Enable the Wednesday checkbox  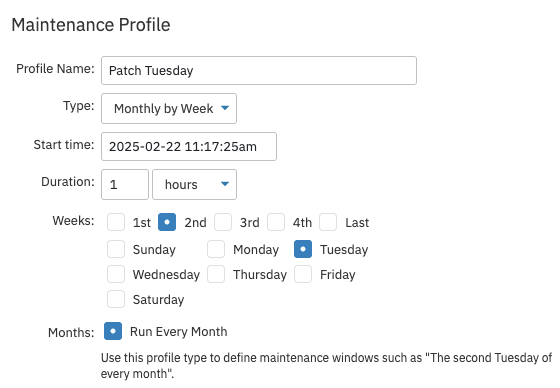click(x=116, y=274)
